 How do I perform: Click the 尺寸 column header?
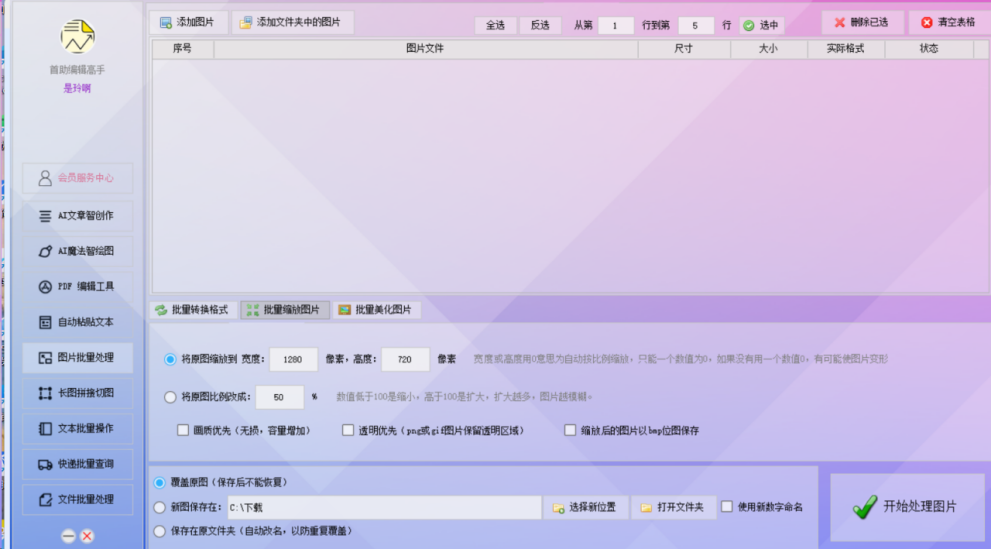684,49
